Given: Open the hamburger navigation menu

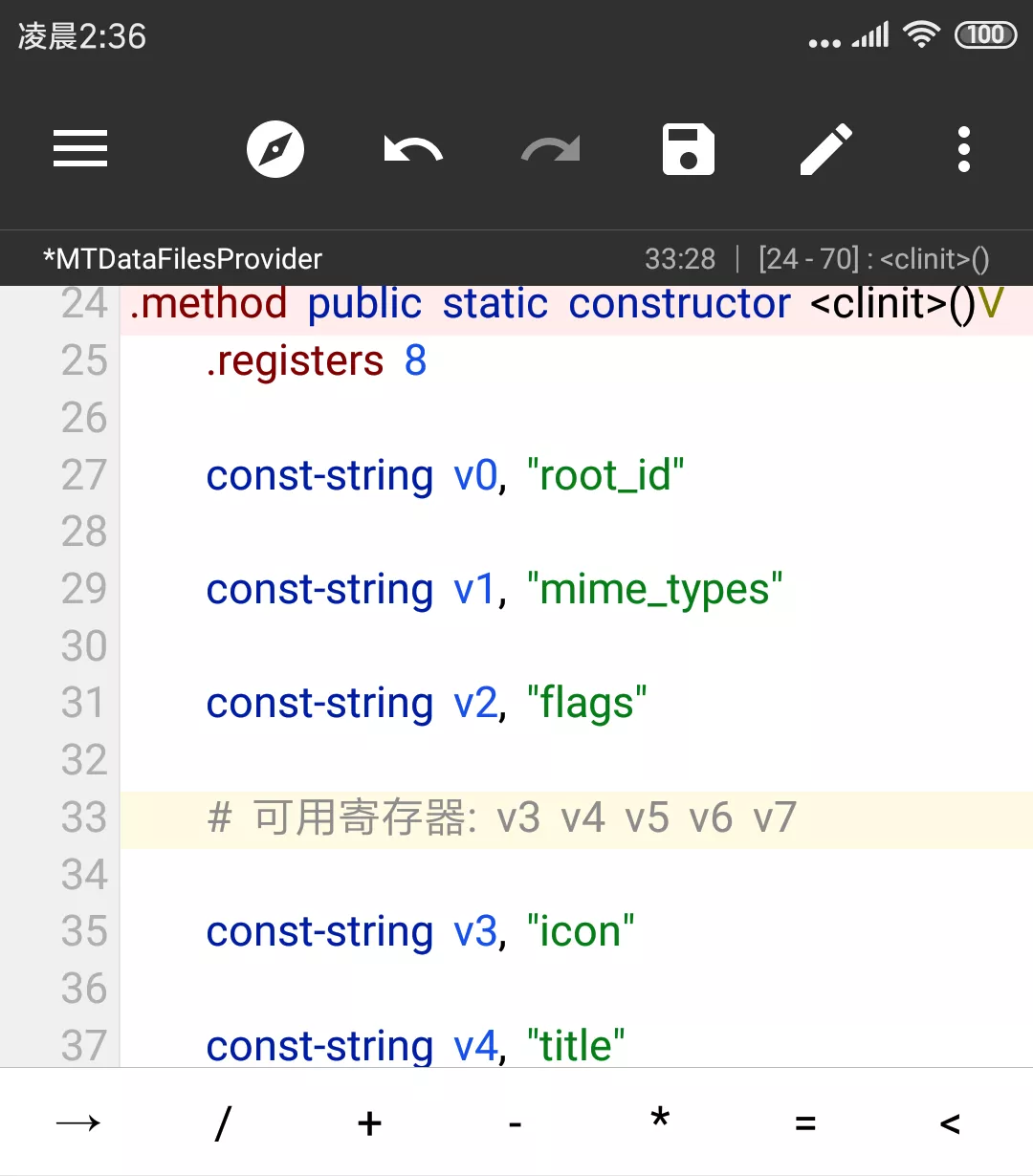Looking at the screenshot, I should (80, 149).
